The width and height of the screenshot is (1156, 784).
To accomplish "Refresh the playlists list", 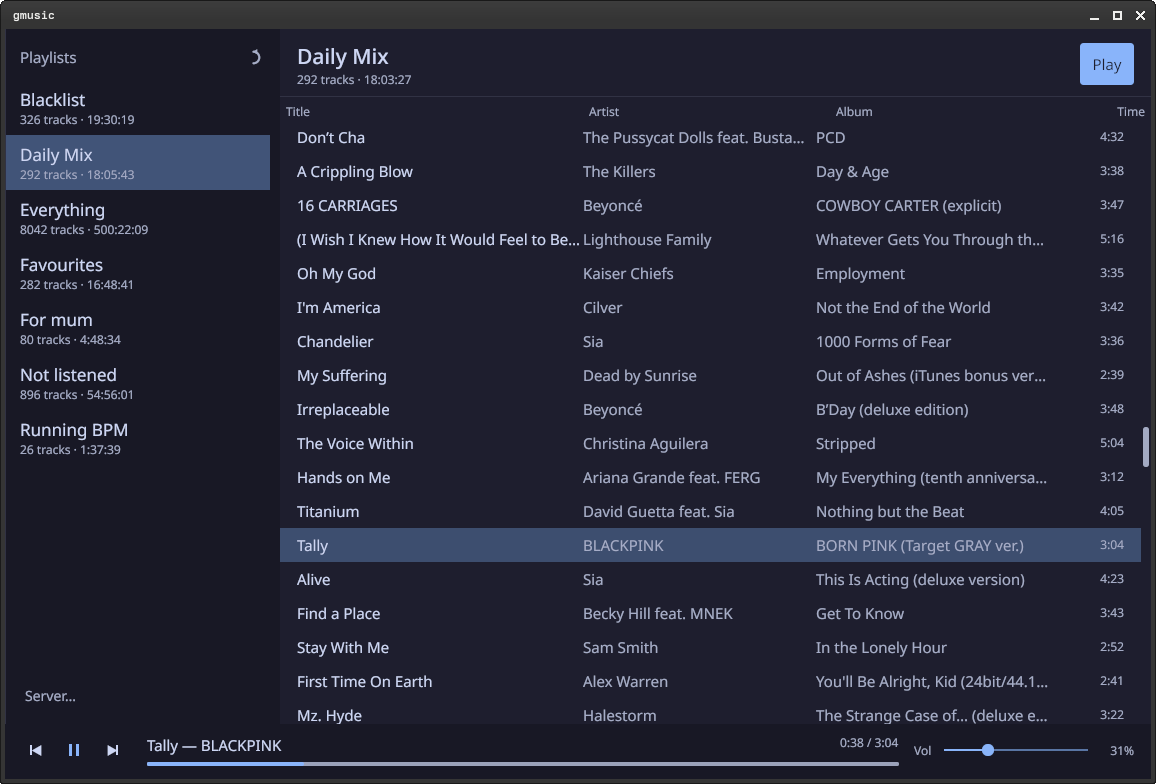I will pyautogui.click(x=255, y=58).
